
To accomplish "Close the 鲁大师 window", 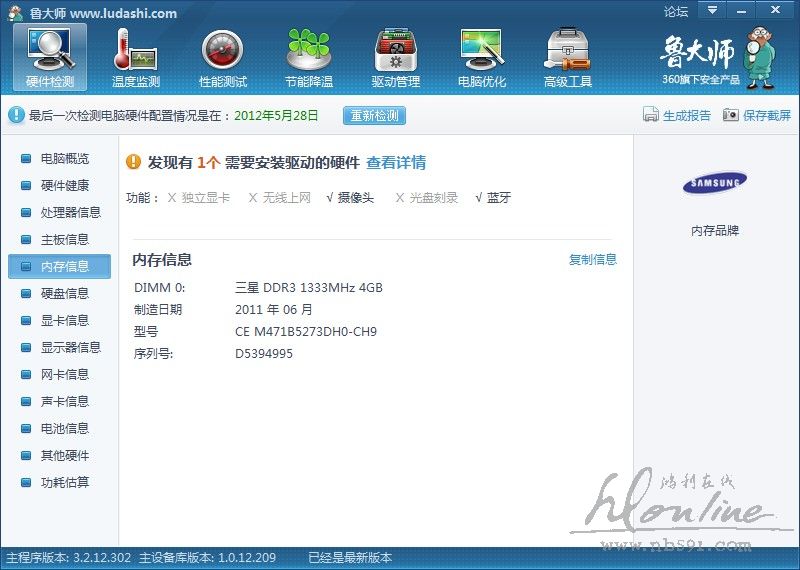I will pyautogui.click(x=776, y=10).
